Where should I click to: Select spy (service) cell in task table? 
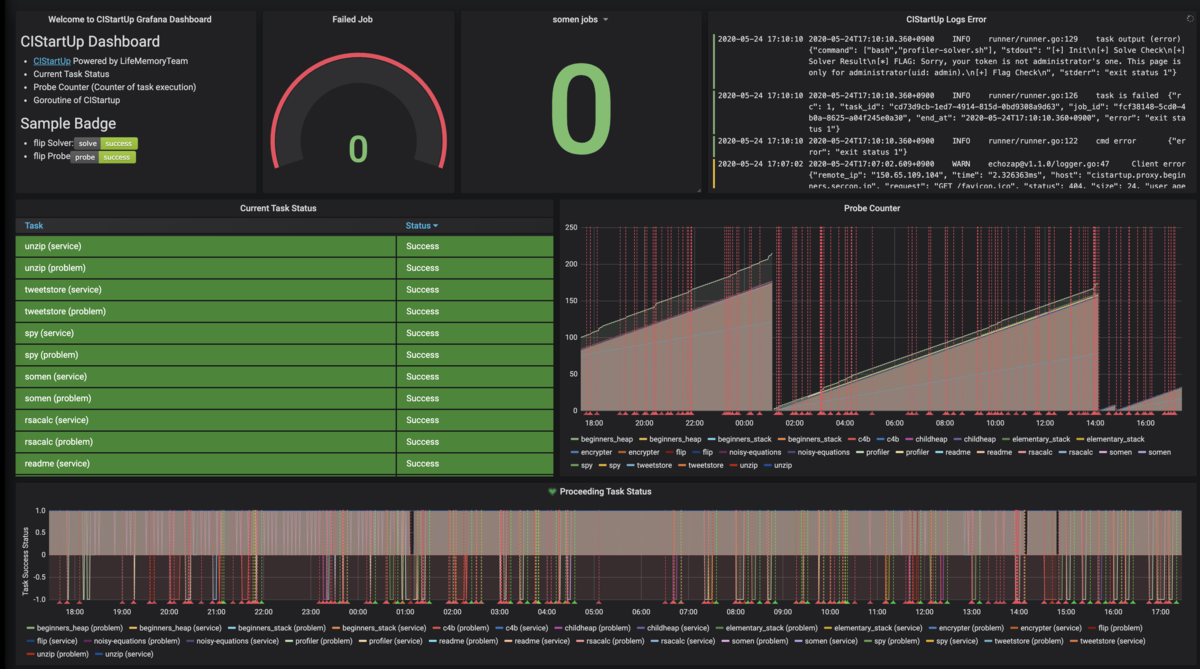[206, 333]
